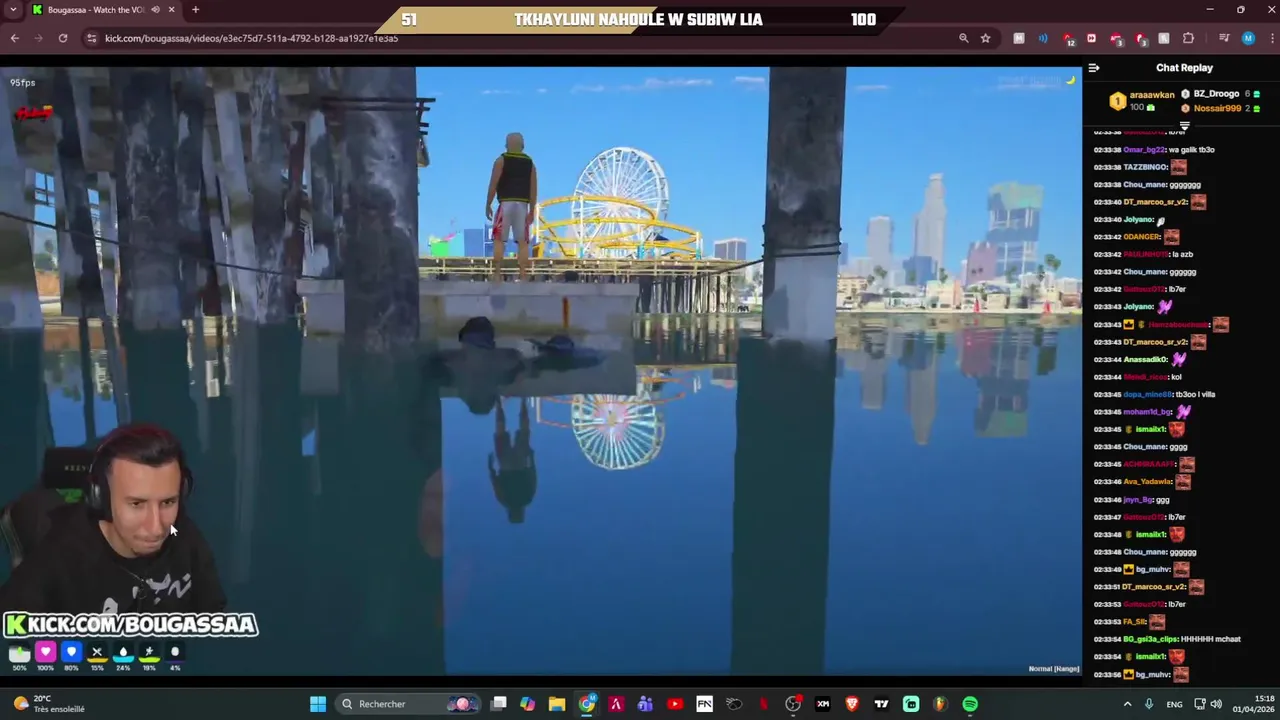1280x720 pixels.
Task: Open tab search dropdown arrow
Action: click(13, 10)
